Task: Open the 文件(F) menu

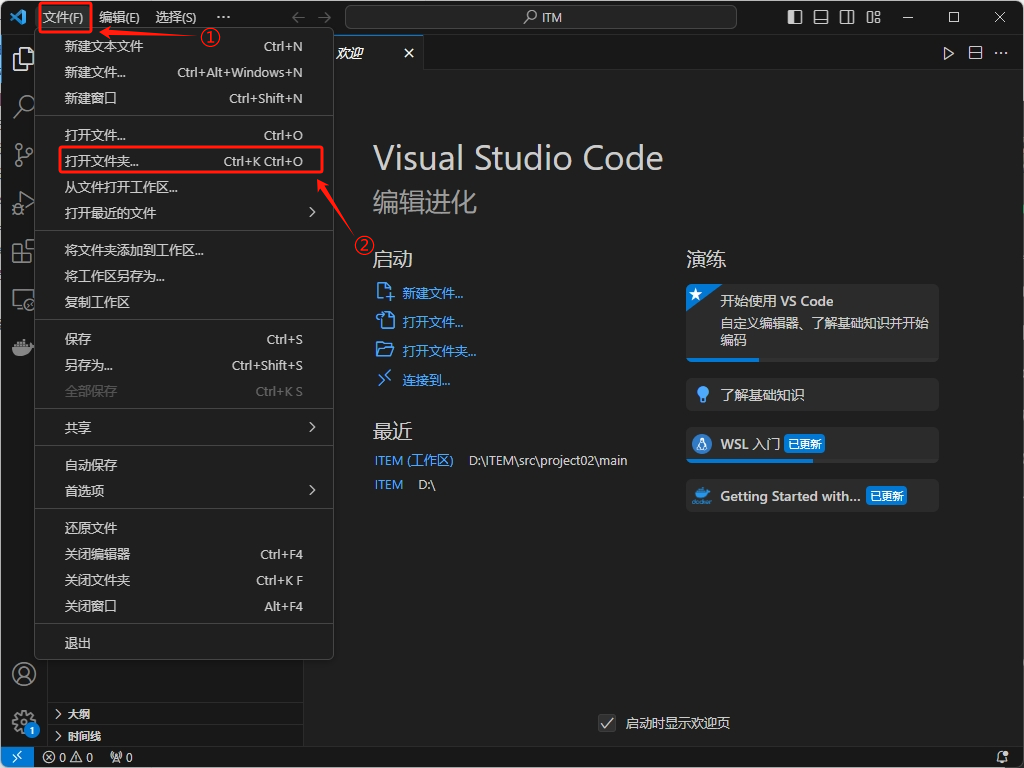Action: (x=63, y=17)
